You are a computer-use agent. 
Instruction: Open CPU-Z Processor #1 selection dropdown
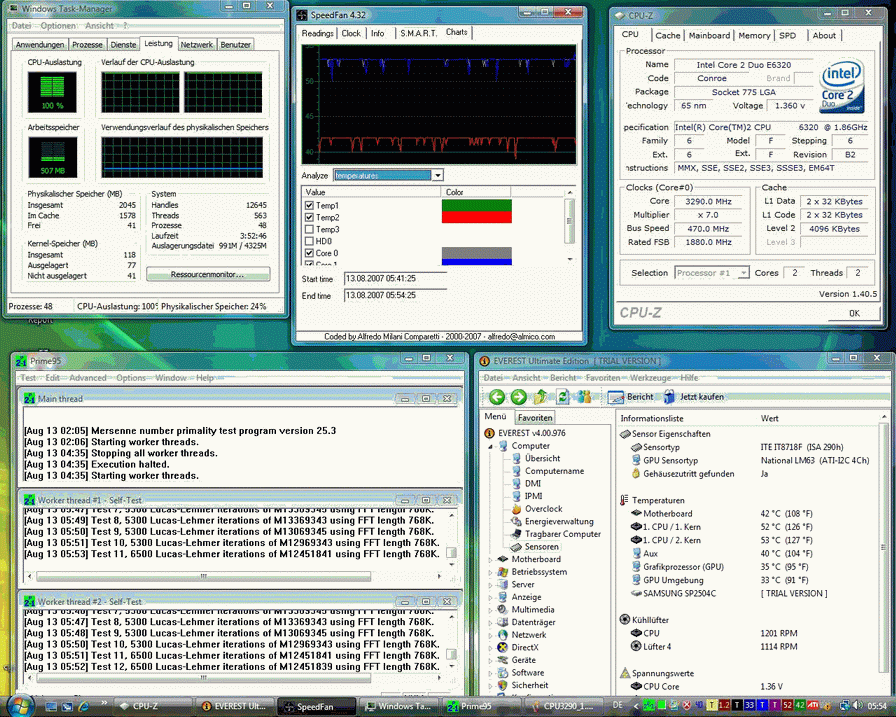743,273
